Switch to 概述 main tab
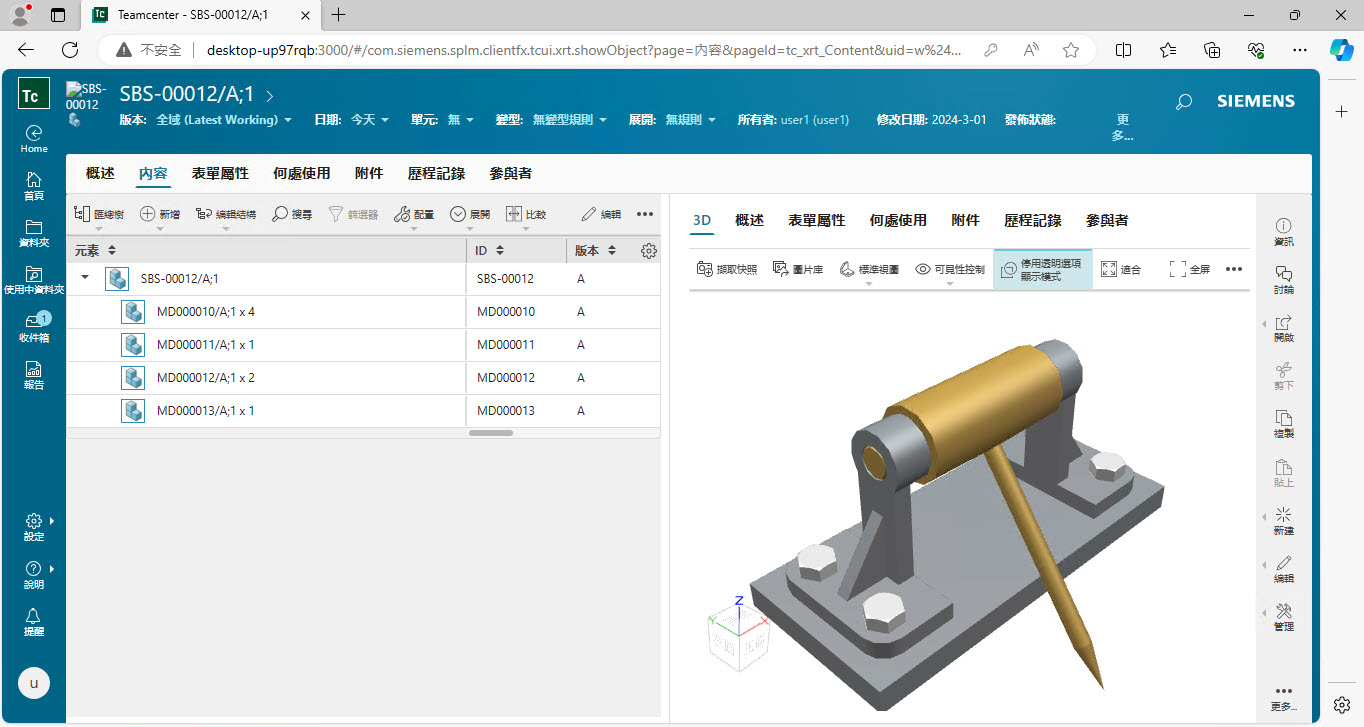Viewport: 1364px width, 727px height. coord(100,174)
